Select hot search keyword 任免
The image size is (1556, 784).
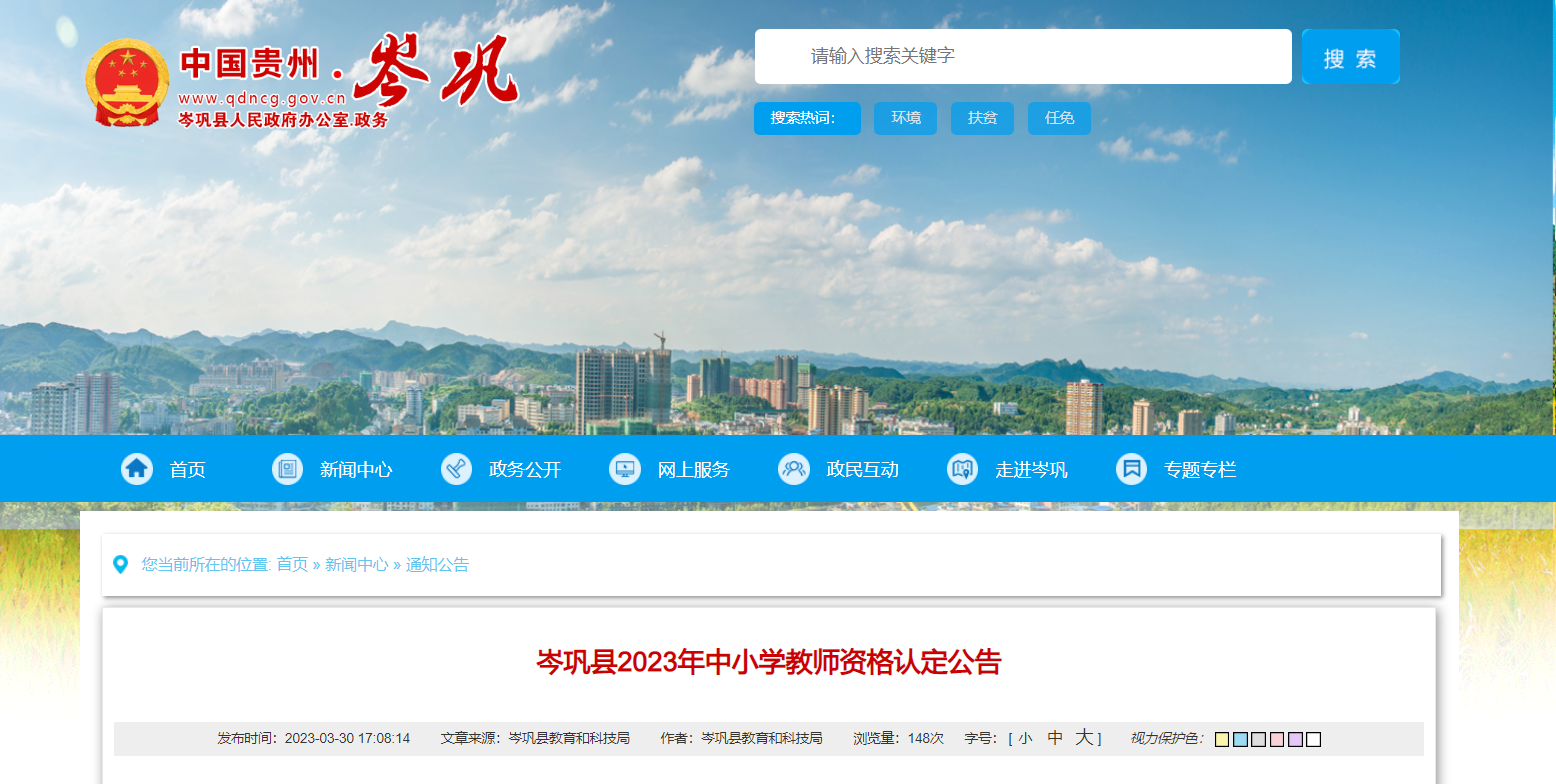click(1060, 118)
